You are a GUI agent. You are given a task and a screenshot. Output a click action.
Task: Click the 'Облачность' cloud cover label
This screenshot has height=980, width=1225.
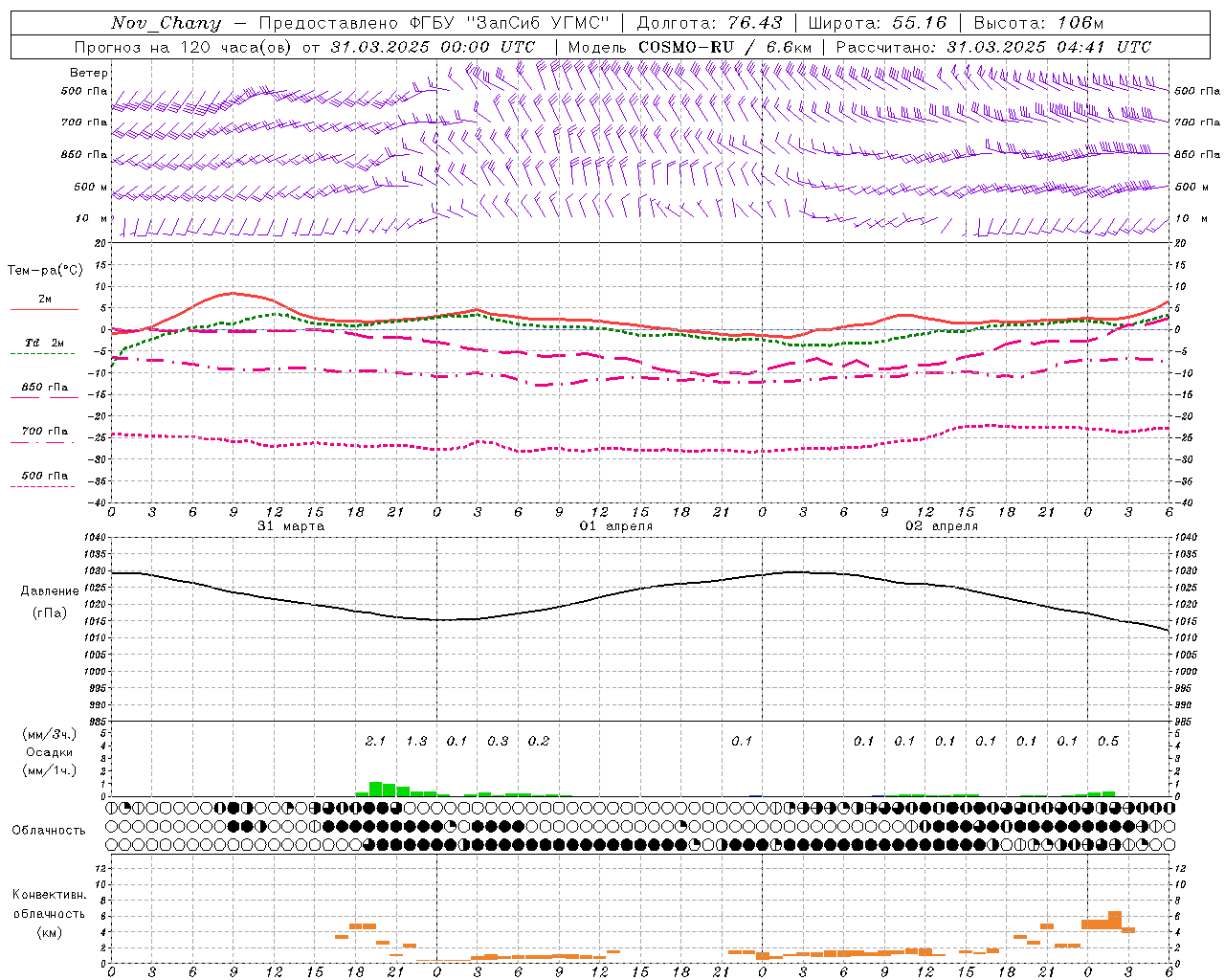click(x=49, y=830)
